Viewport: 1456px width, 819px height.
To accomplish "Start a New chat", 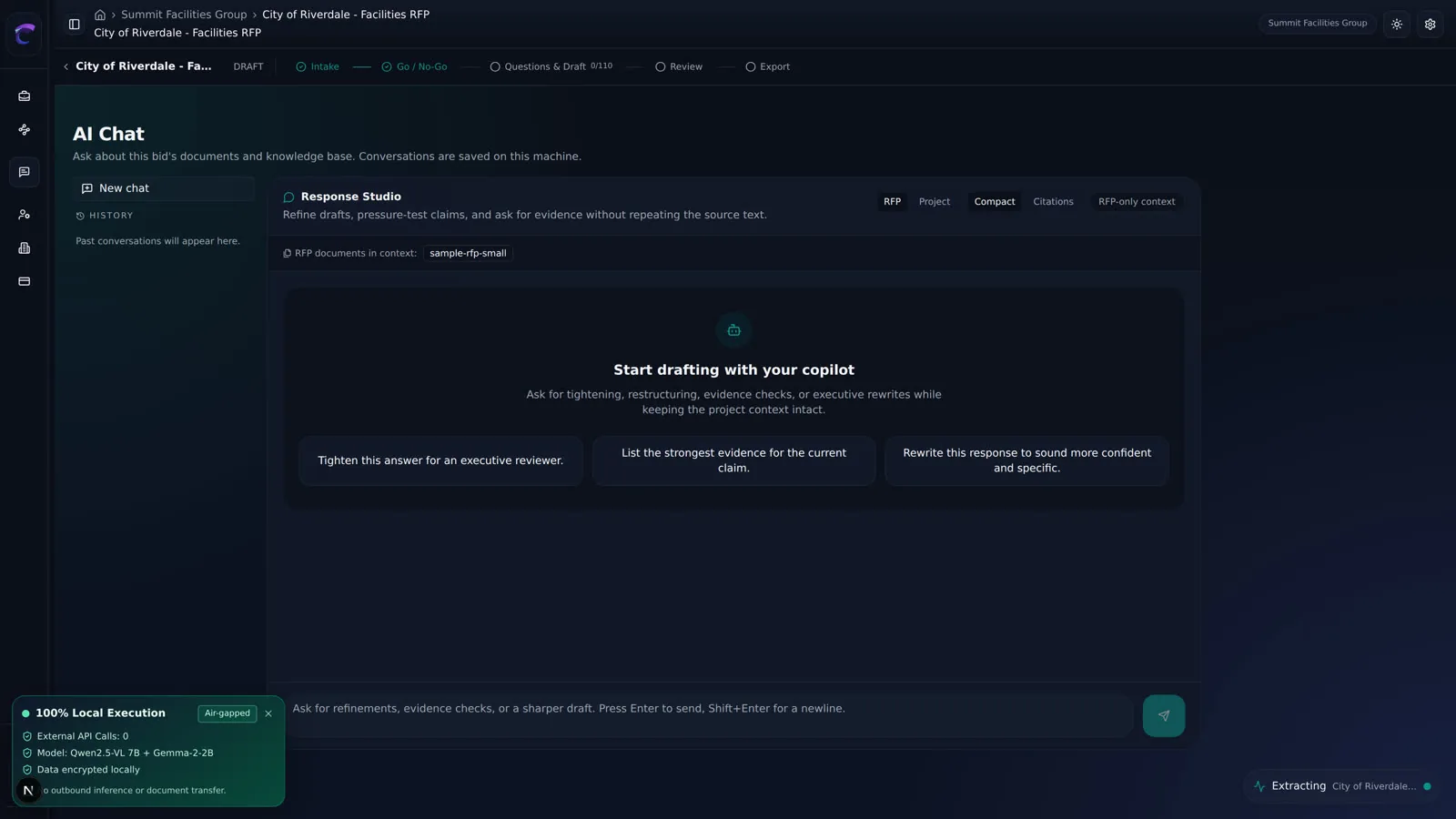I will [x=164, y=188].
